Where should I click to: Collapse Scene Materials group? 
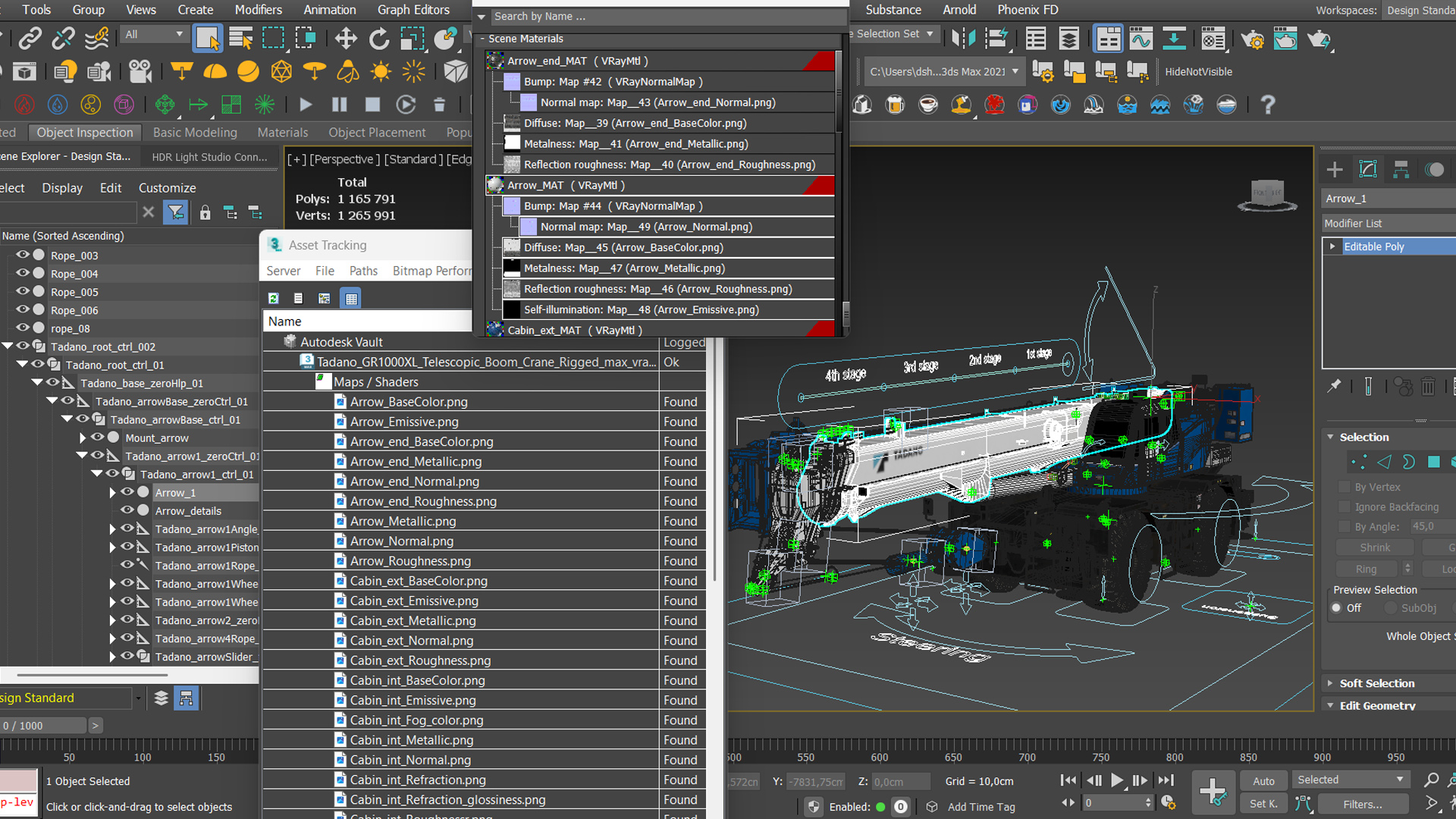pyautogui.click(x=482, y=39)
